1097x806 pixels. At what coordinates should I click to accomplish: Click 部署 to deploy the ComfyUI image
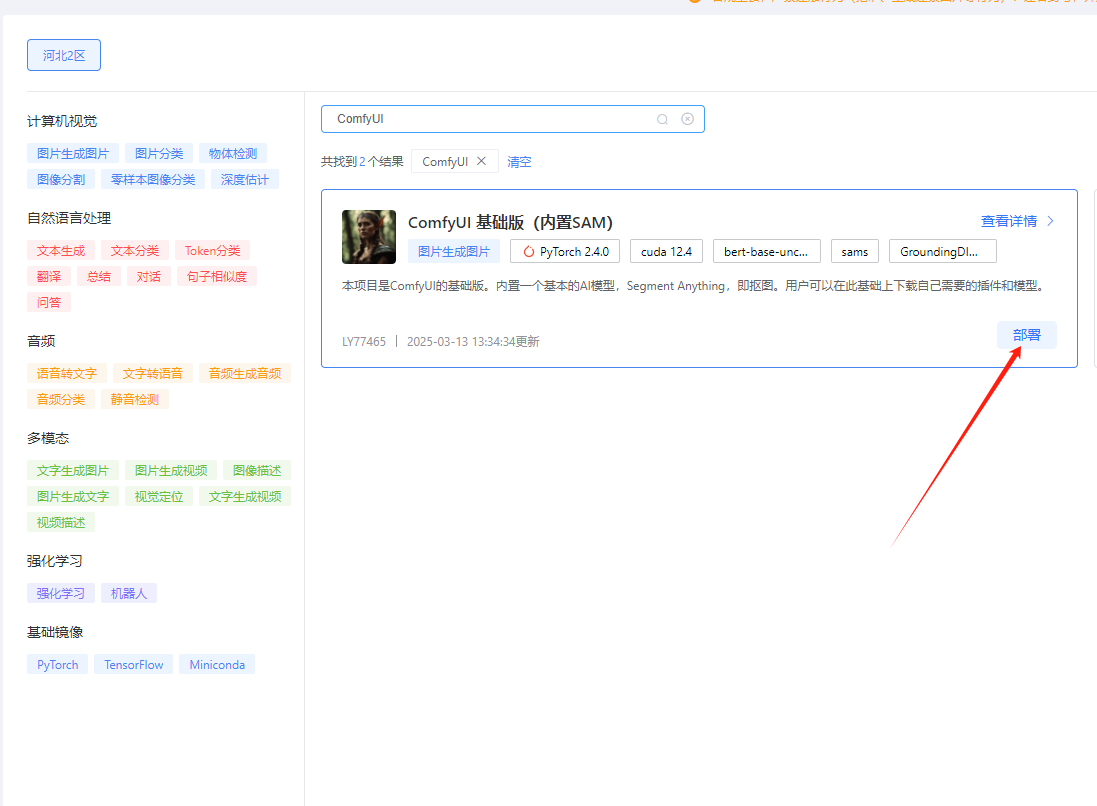(x=1026, y=335)
